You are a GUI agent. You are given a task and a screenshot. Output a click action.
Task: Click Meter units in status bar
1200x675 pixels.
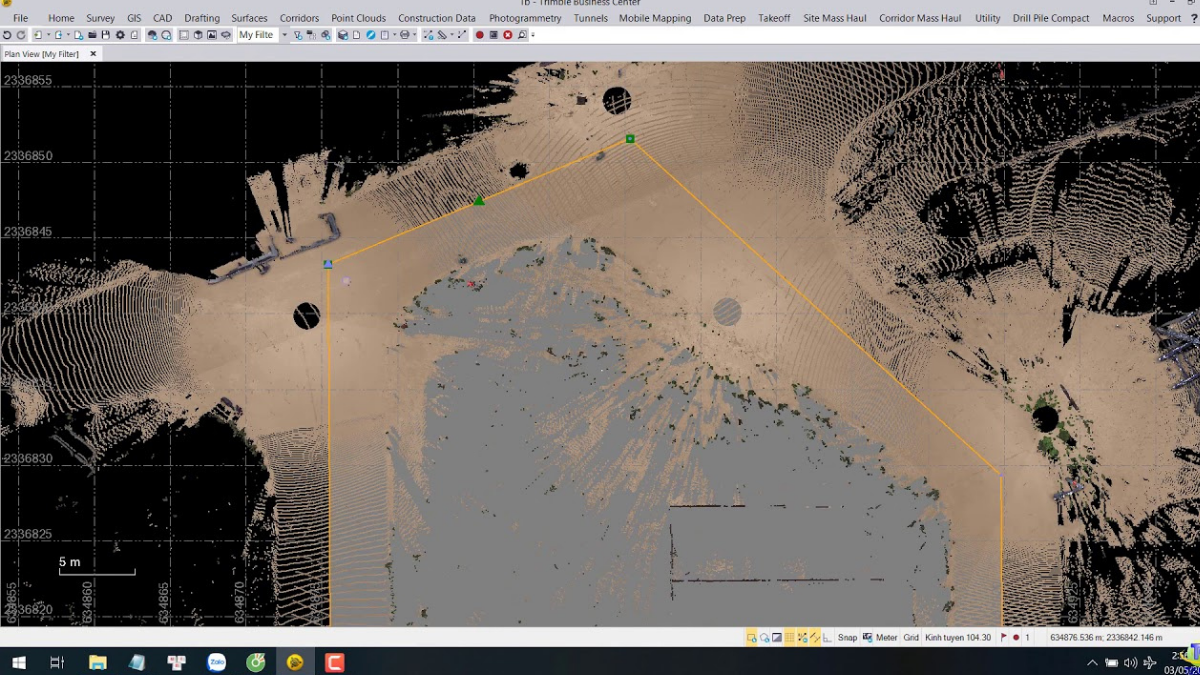click(887, 637)
